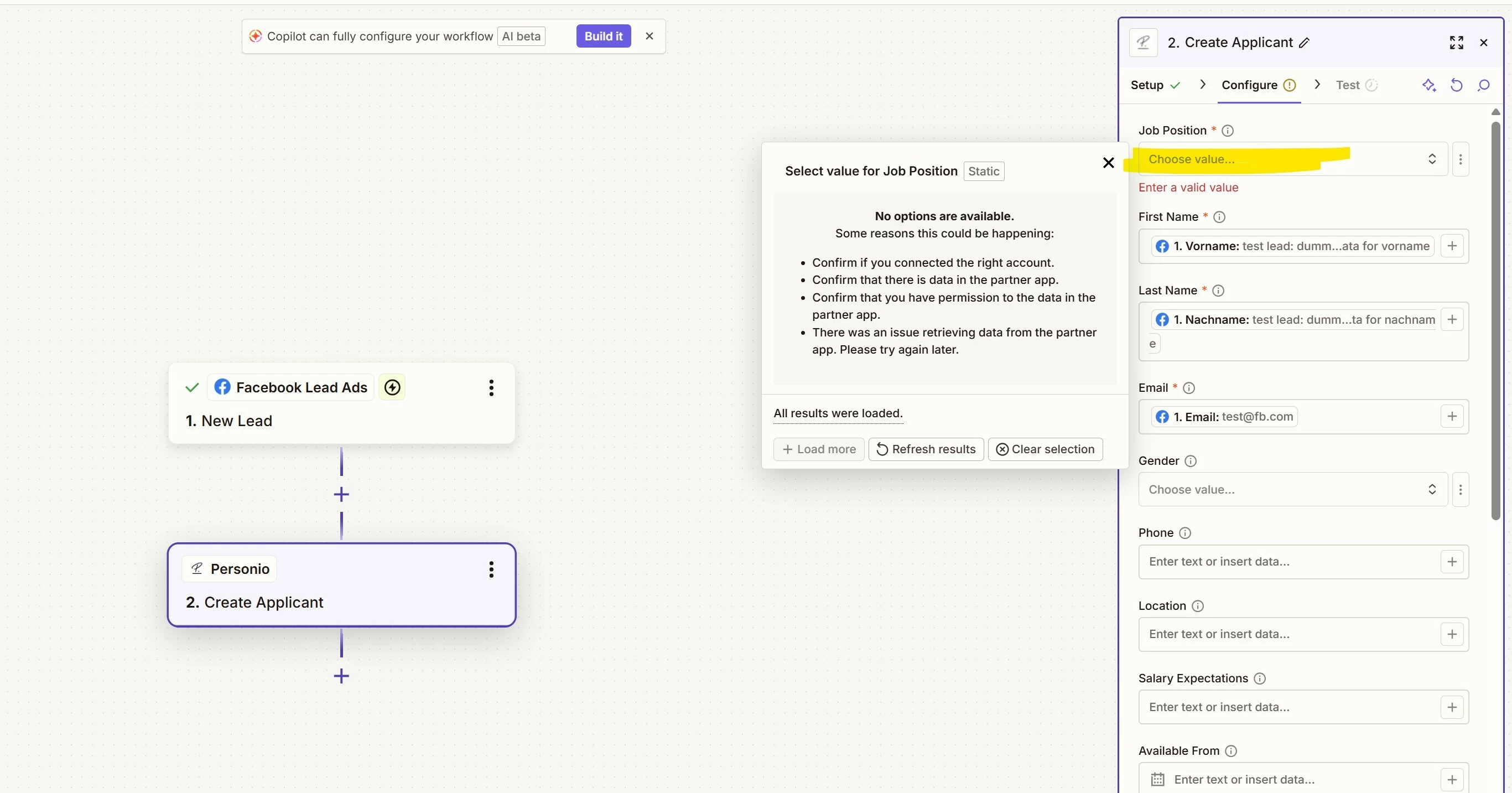The height and width of the screenshot is (793, 1512).
Task: Click the Refresh results button
Action: point(926,449)
